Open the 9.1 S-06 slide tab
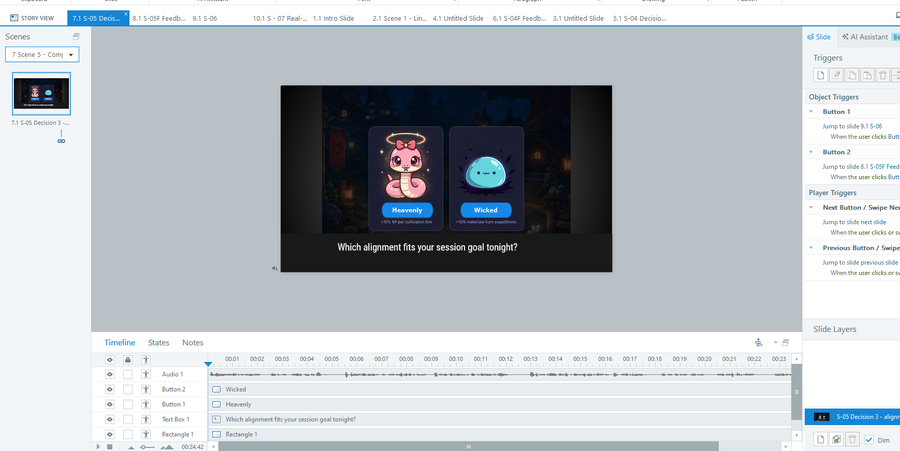 (204, 18)
